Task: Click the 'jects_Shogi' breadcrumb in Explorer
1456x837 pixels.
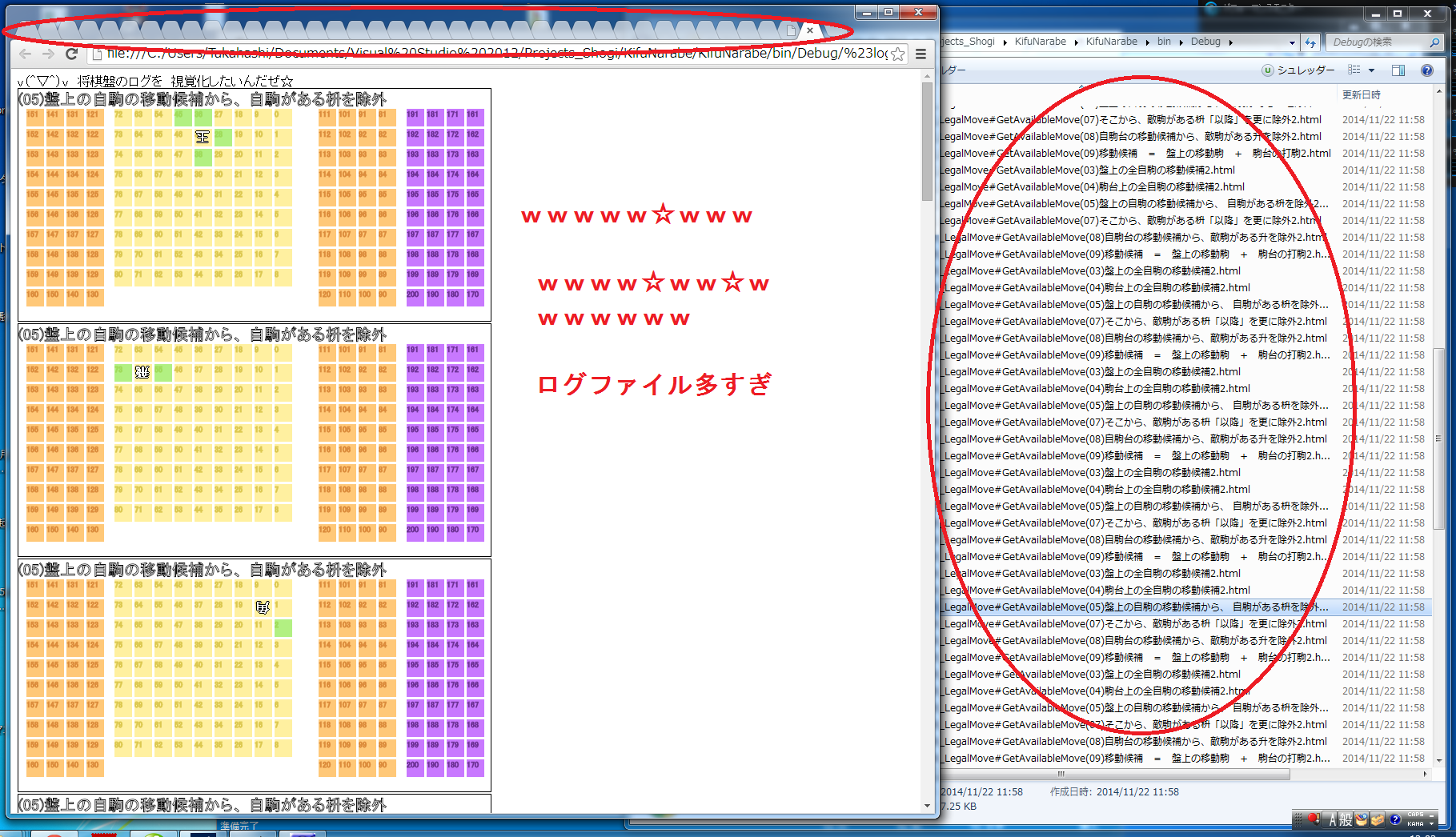Action: tap(969, 42)
